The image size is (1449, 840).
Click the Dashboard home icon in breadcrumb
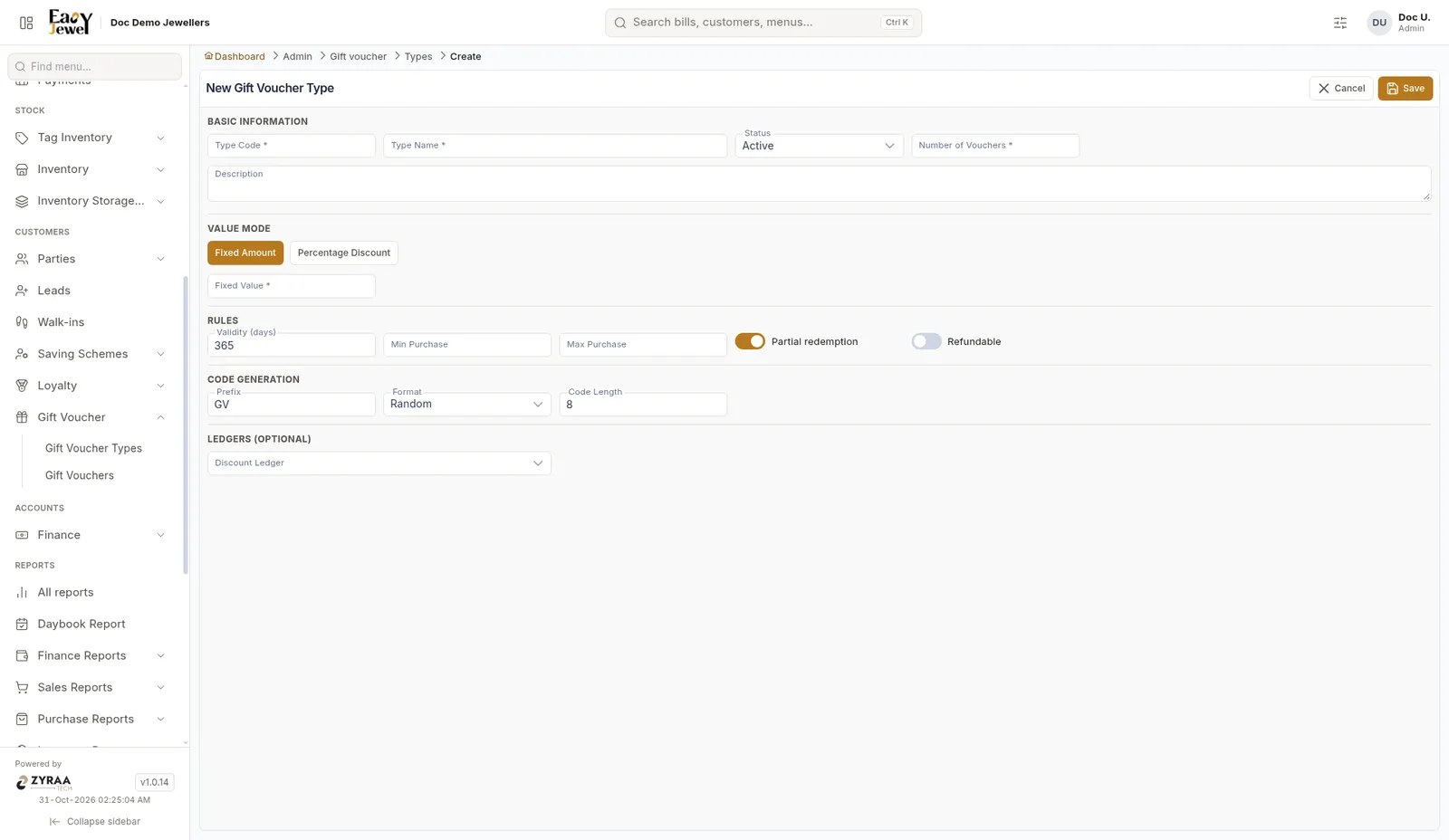tap(208, 56)
